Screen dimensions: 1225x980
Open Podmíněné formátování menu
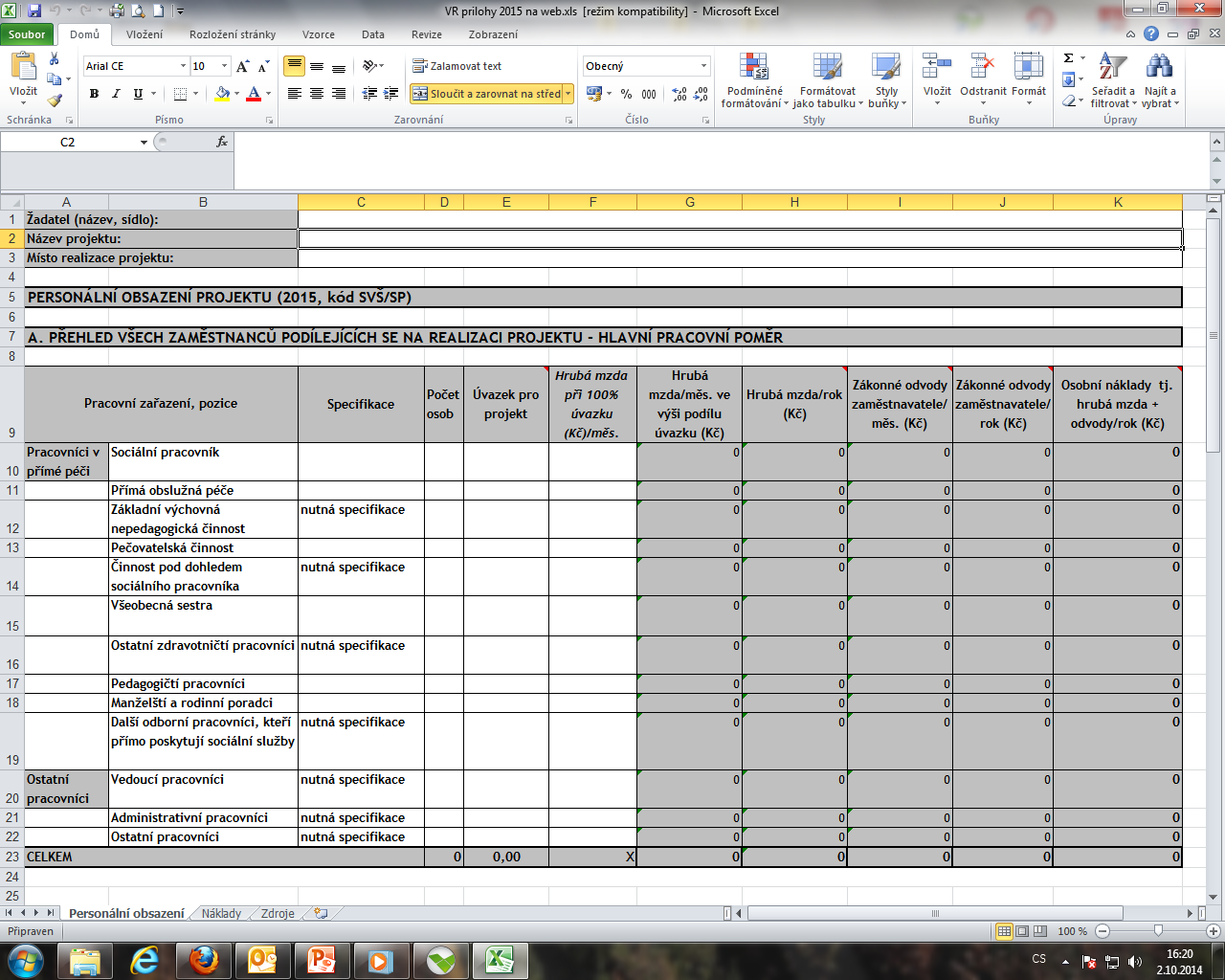754,81
